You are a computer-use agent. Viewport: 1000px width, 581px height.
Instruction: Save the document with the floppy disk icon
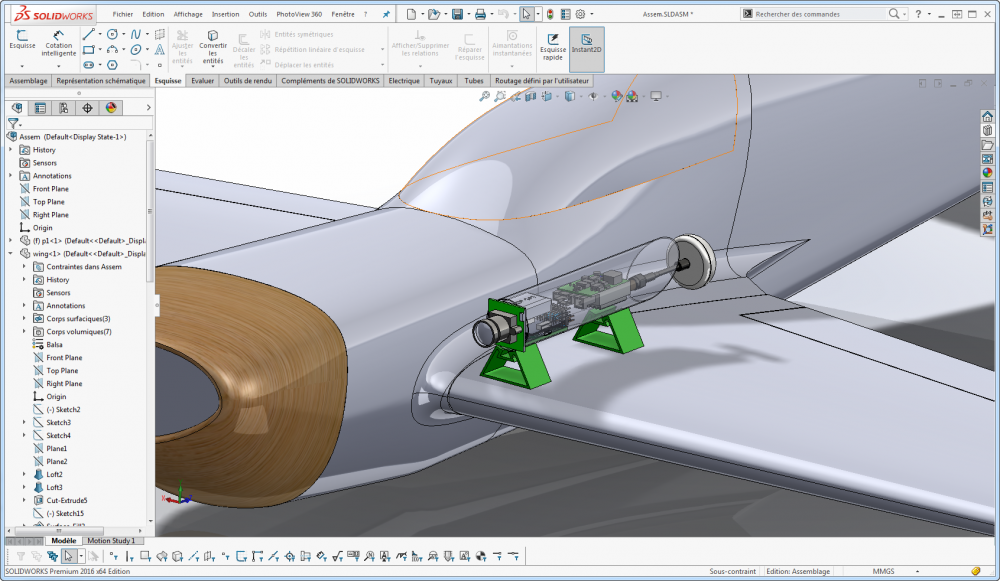coord(457,14)
